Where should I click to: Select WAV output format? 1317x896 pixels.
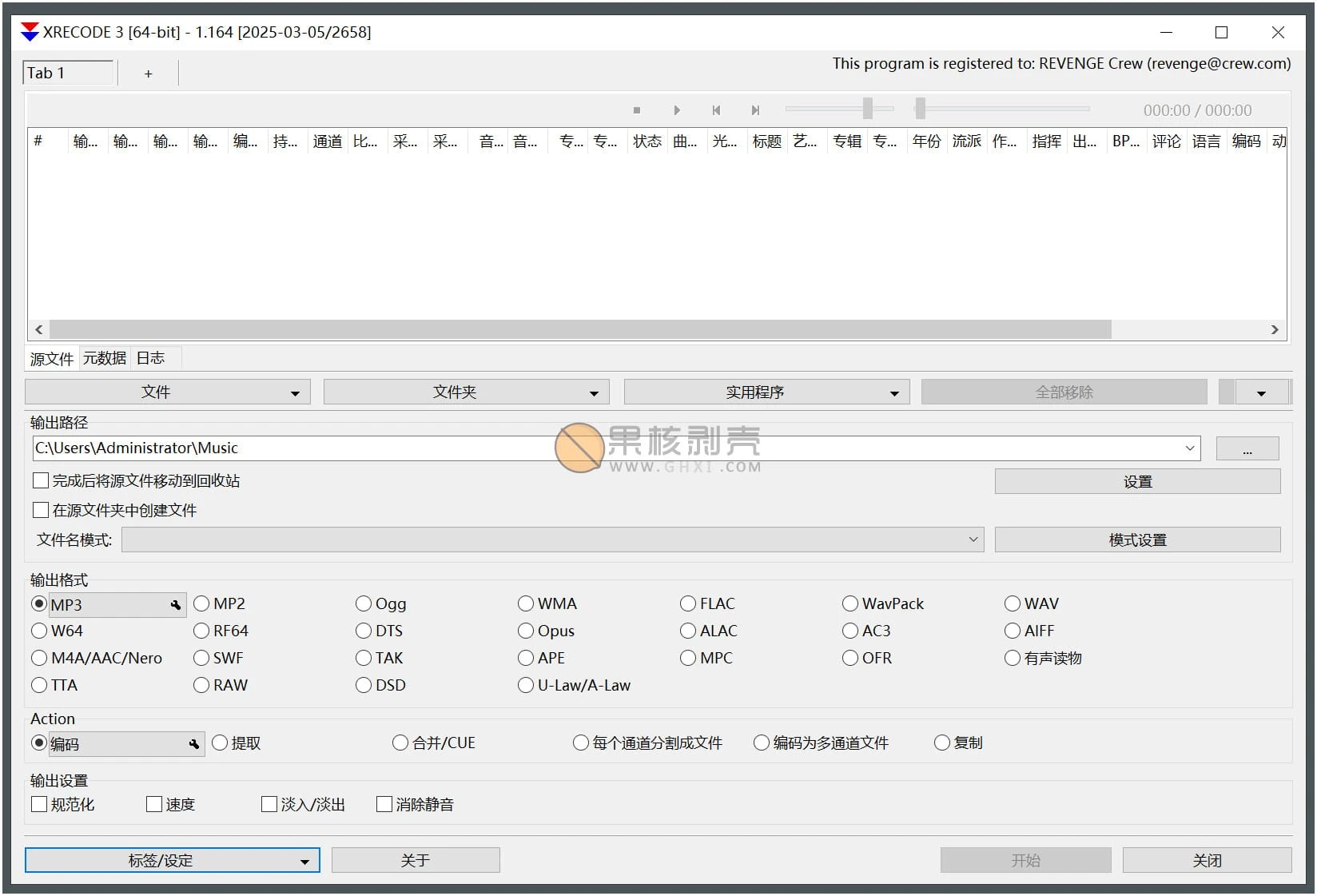coord(1031,603)
